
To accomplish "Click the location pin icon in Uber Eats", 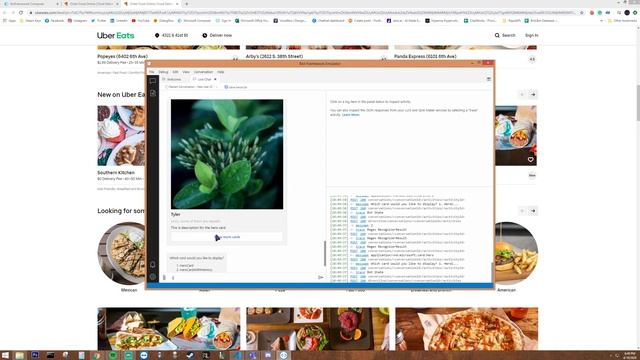I will click(157, 36).
